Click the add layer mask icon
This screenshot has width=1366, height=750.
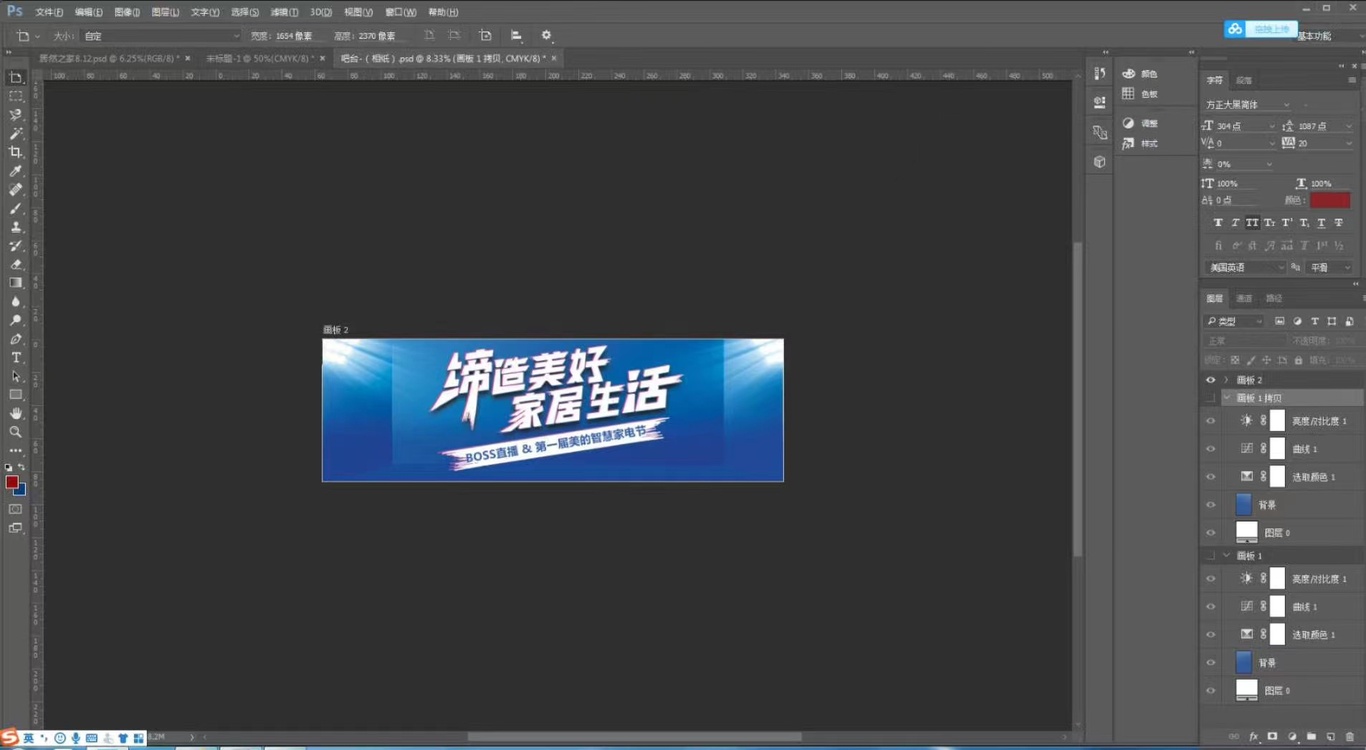[1272, 736]
